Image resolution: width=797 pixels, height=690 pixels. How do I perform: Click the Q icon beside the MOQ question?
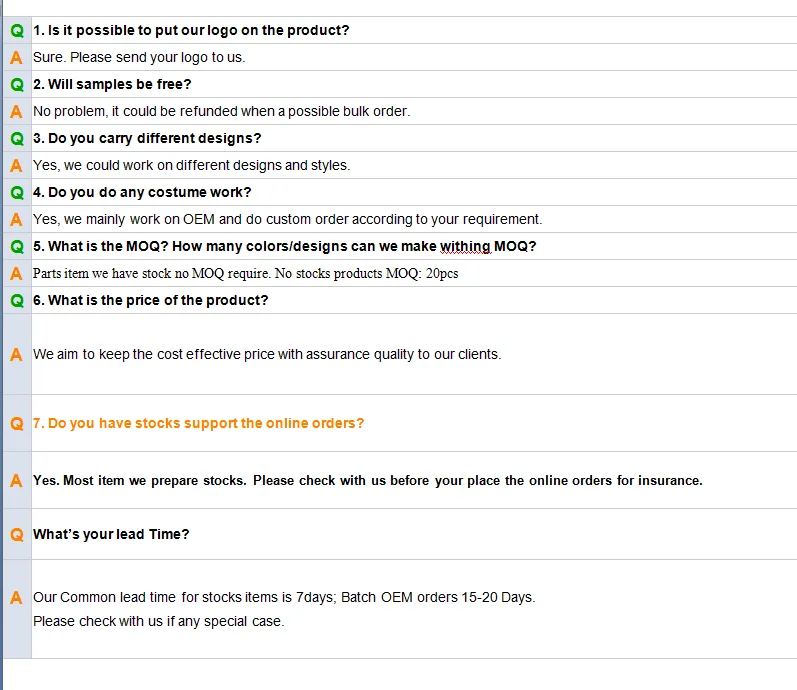(x=17, y=246)
